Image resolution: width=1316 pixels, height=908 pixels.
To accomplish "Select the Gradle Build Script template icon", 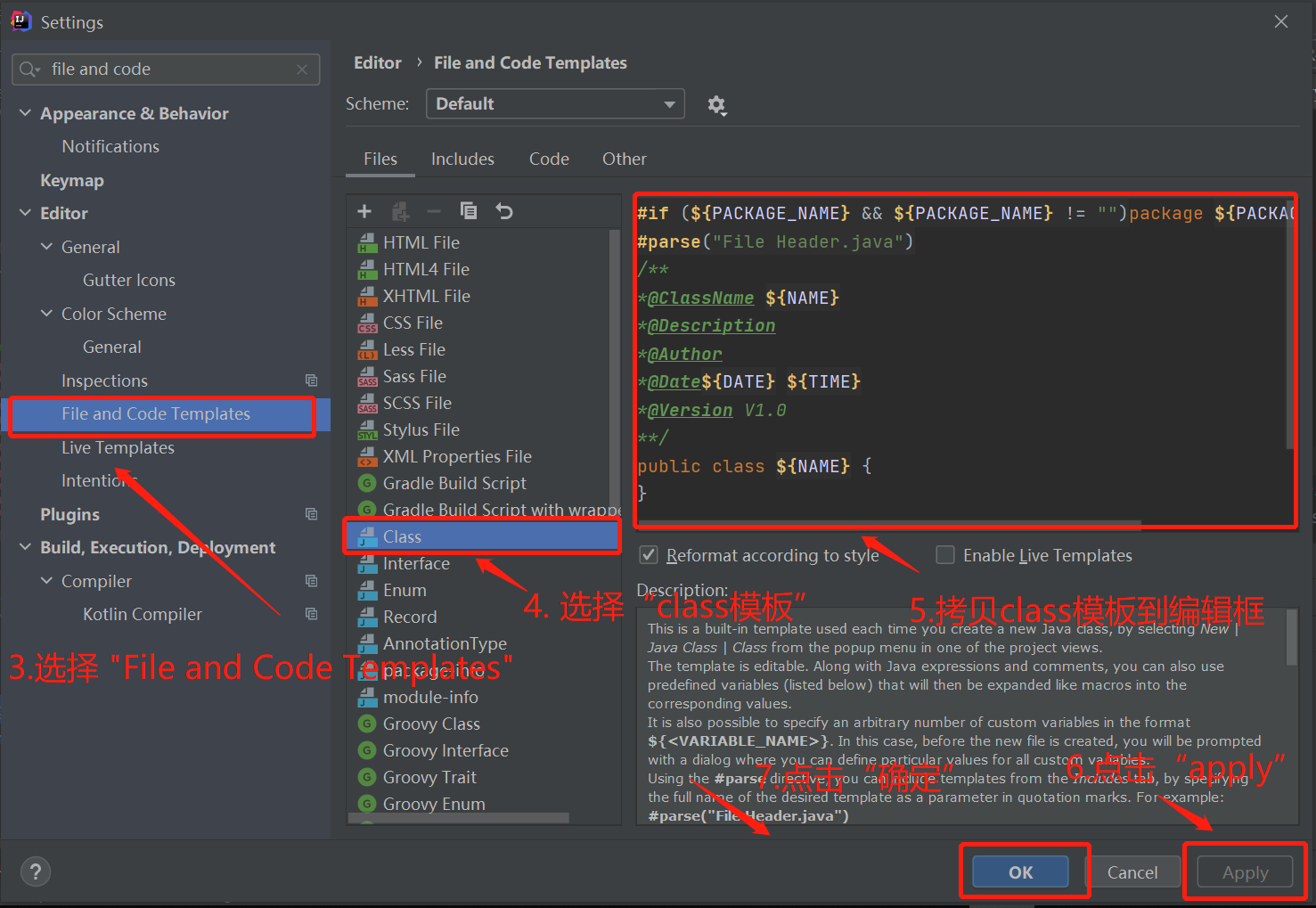I will click(367, 483).
